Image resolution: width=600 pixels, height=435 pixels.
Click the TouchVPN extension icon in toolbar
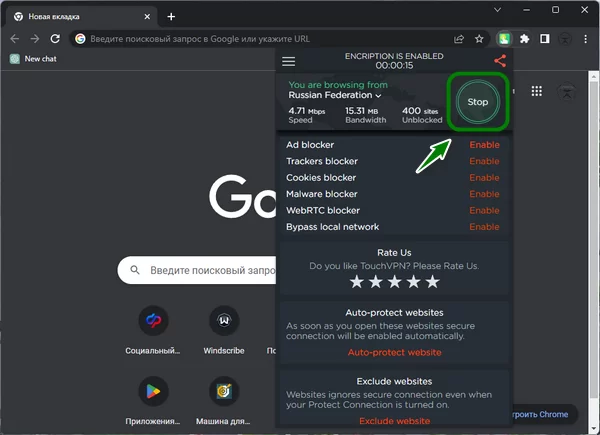click(505, 39)
